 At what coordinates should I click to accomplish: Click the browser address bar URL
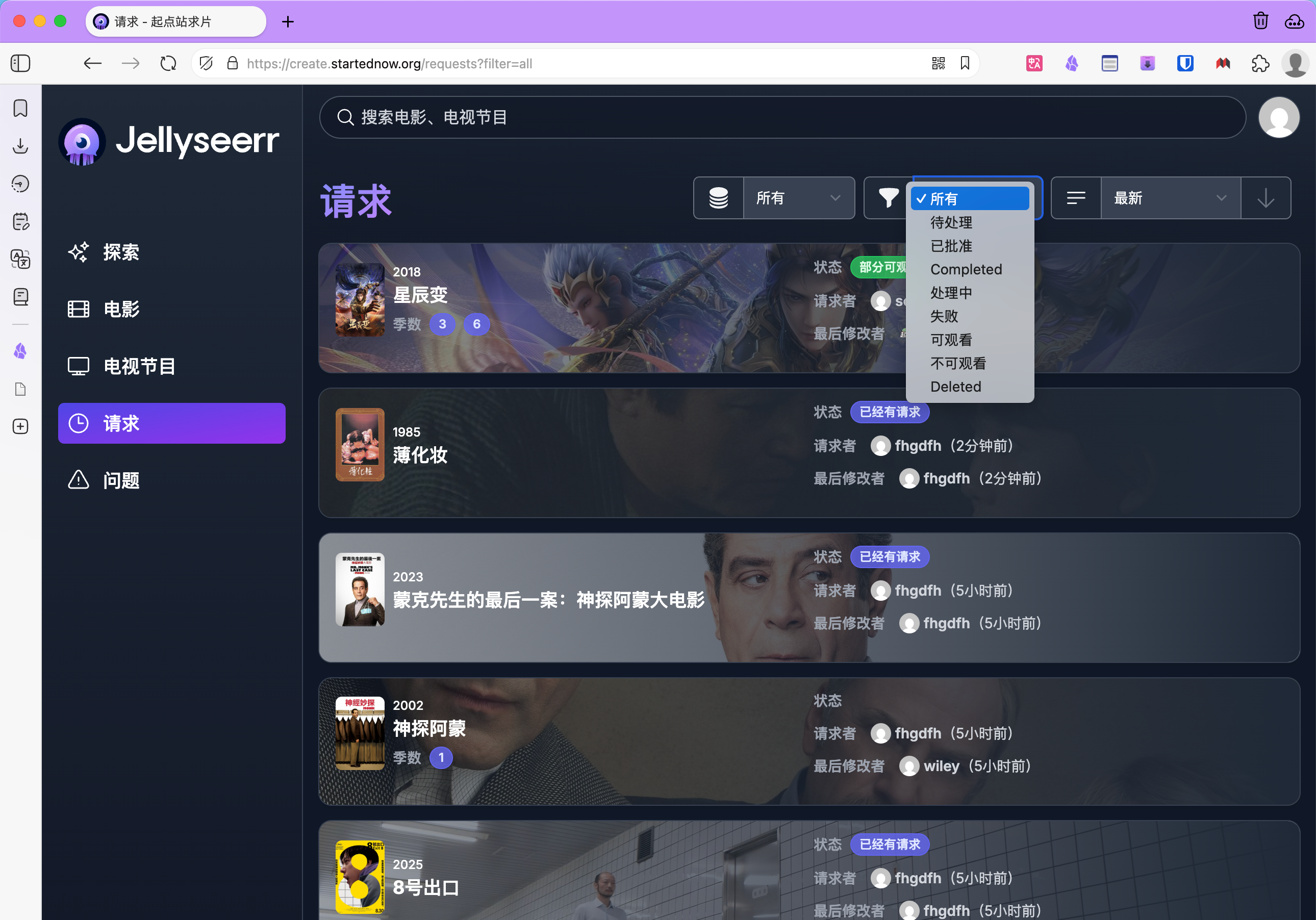point(390,64)
